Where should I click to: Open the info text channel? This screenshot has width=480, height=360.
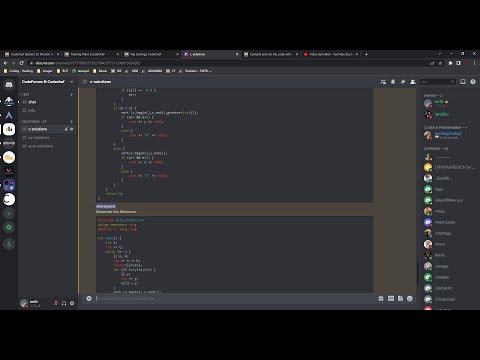47,110
